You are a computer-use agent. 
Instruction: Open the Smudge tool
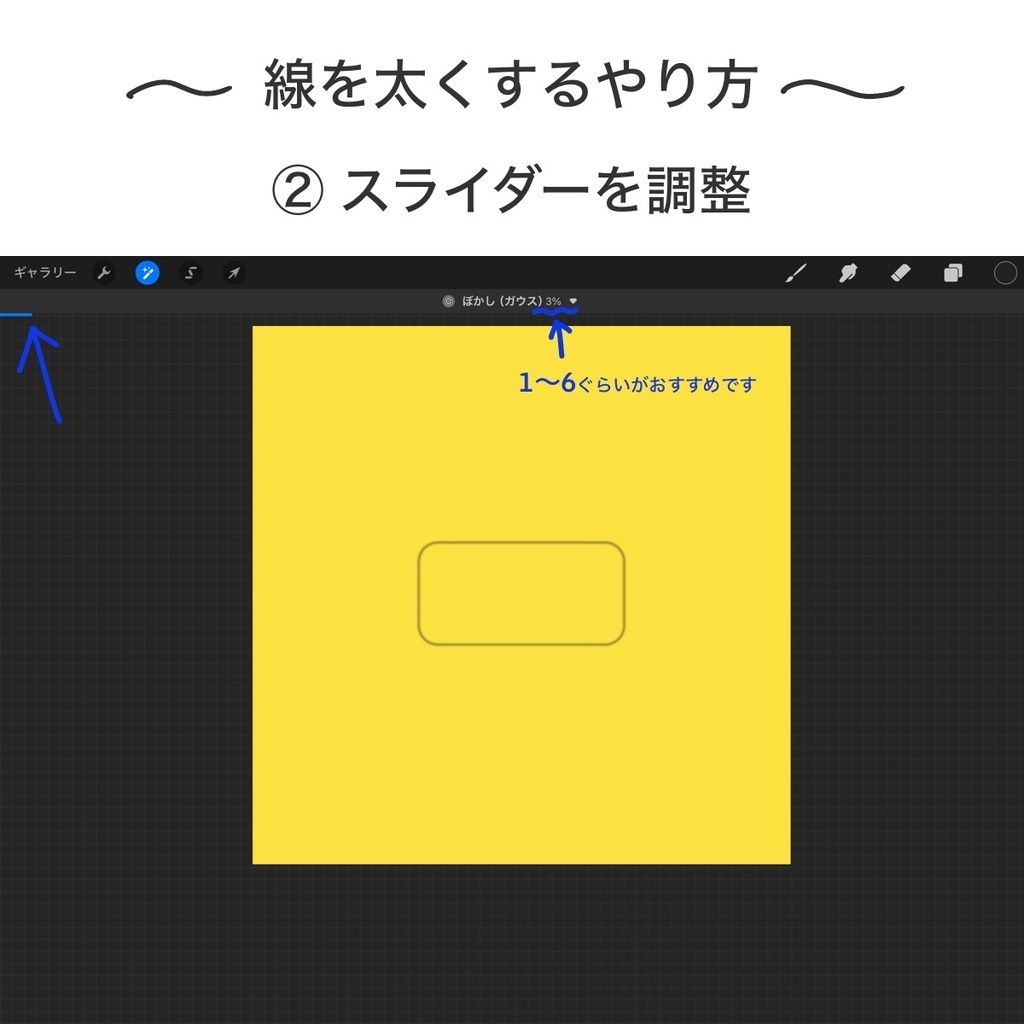(x=848, y=272)
